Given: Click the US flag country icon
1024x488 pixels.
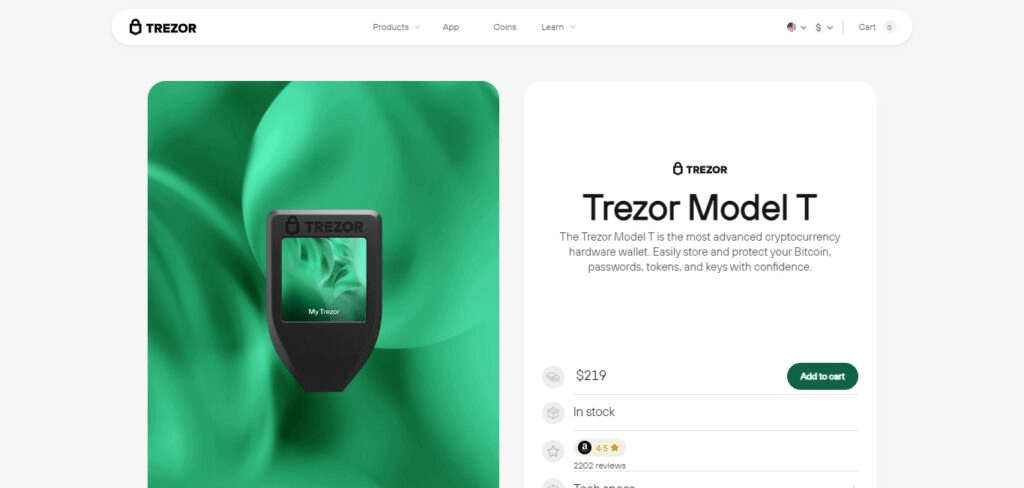Looking at the screenshot, I should [792, 27].
